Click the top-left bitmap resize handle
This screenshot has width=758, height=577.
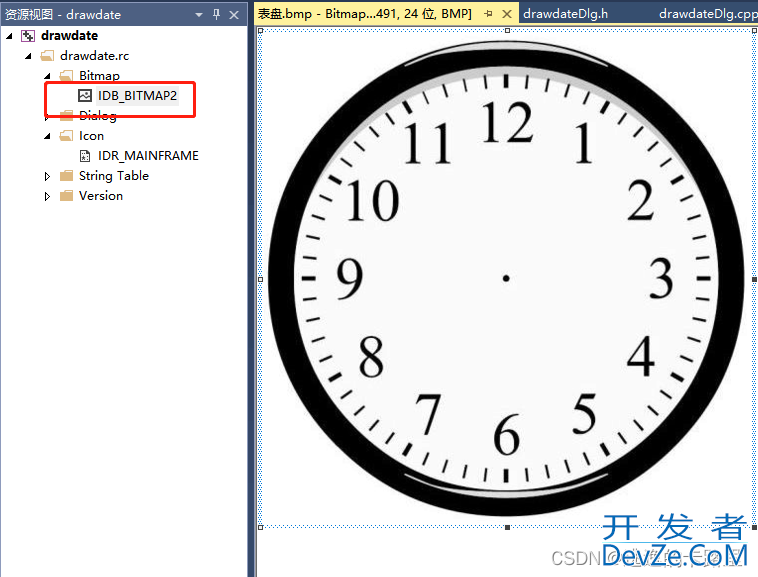[261, 31]
